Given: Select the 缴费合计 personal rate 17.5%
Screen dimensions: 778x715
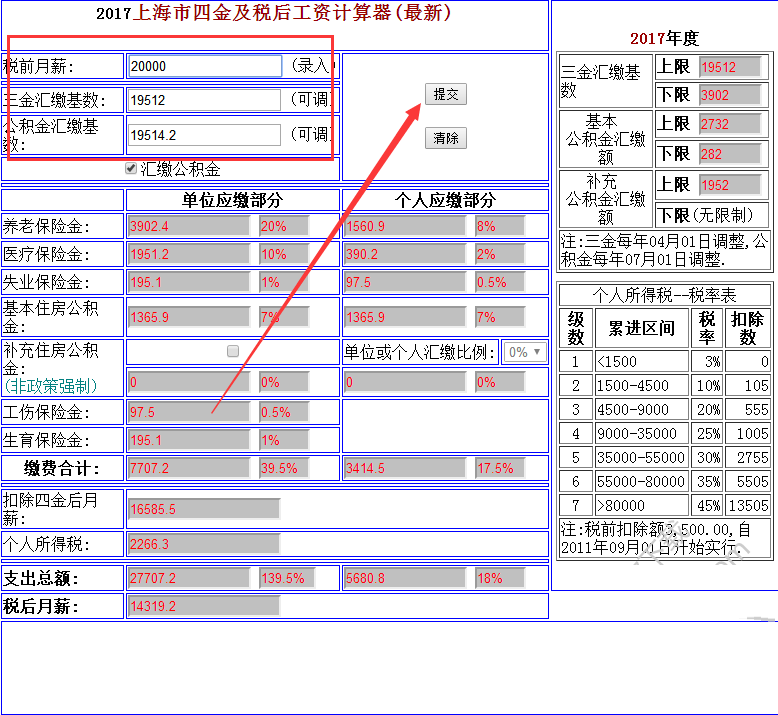Looking at the screenshot, I should 500,468.
